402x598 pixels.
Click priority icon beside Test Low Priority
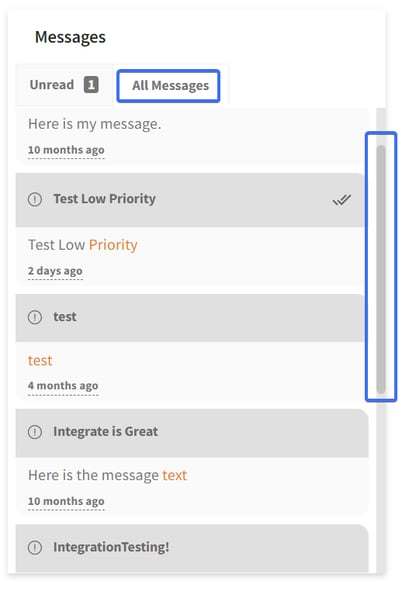tap(35, 199)
